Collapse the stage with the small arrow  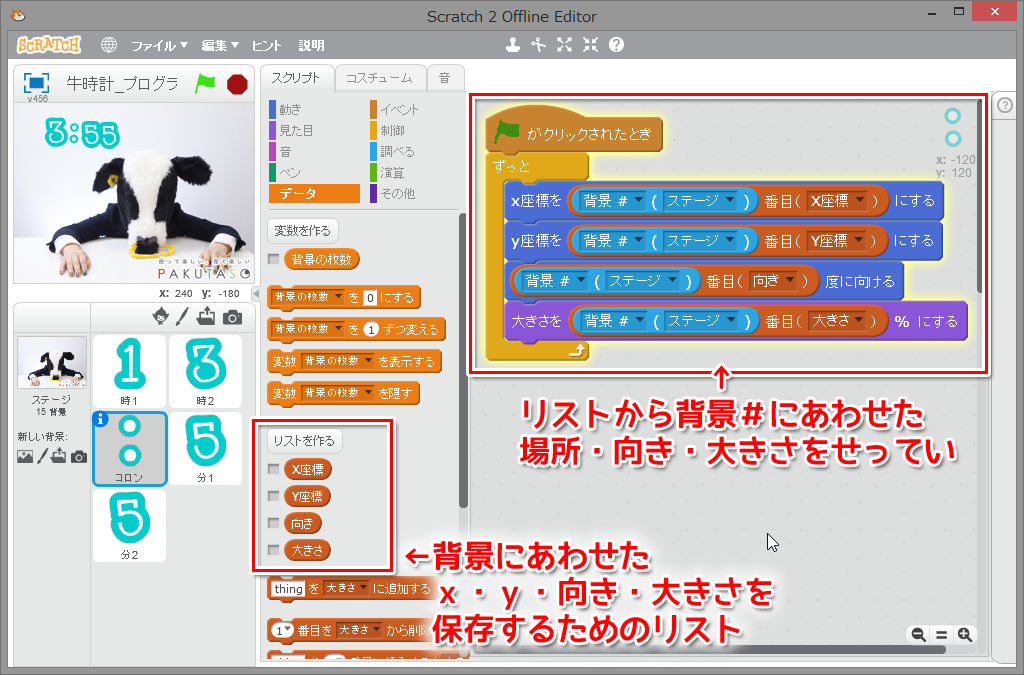(256, 294)
